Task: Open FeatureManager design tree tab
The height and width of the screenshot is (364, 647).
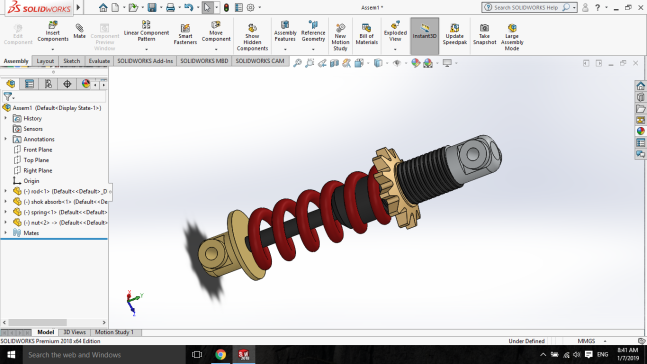Action: click(x=10, y=84)
